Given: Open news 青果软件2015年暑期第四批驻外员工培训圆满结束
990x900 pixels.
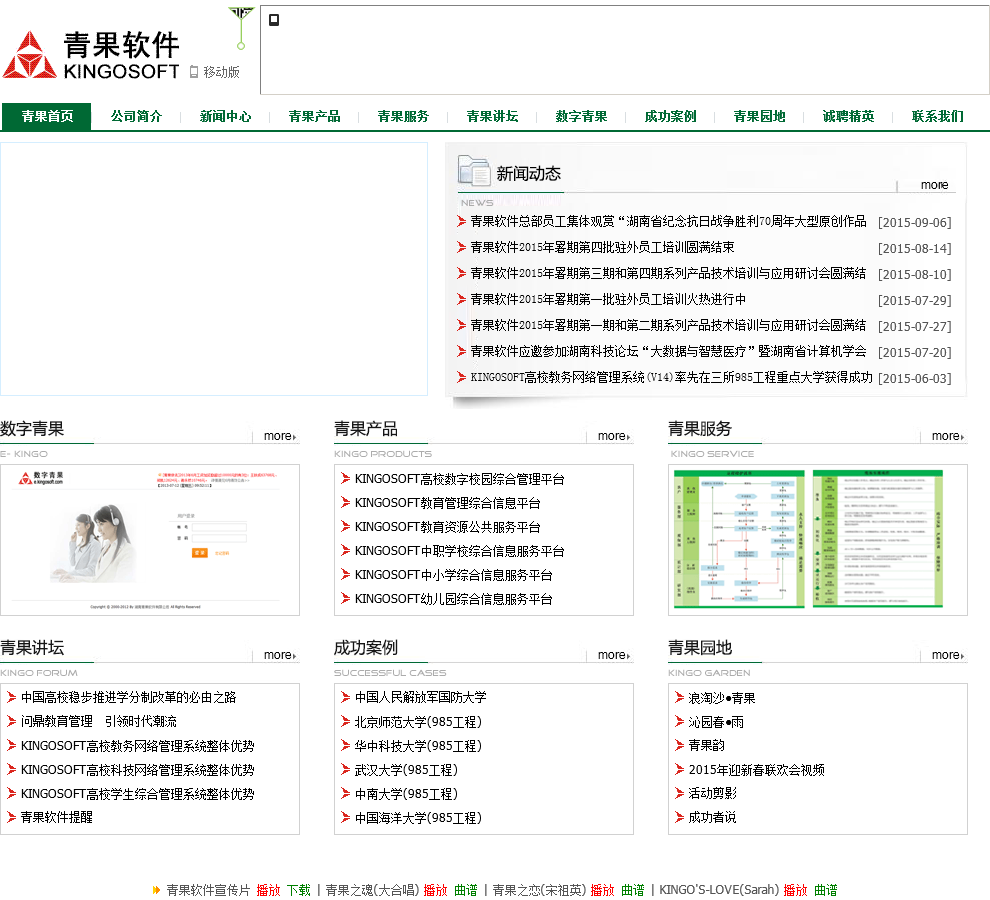Looking at the screenshot, I should click(x=602, y=248).
